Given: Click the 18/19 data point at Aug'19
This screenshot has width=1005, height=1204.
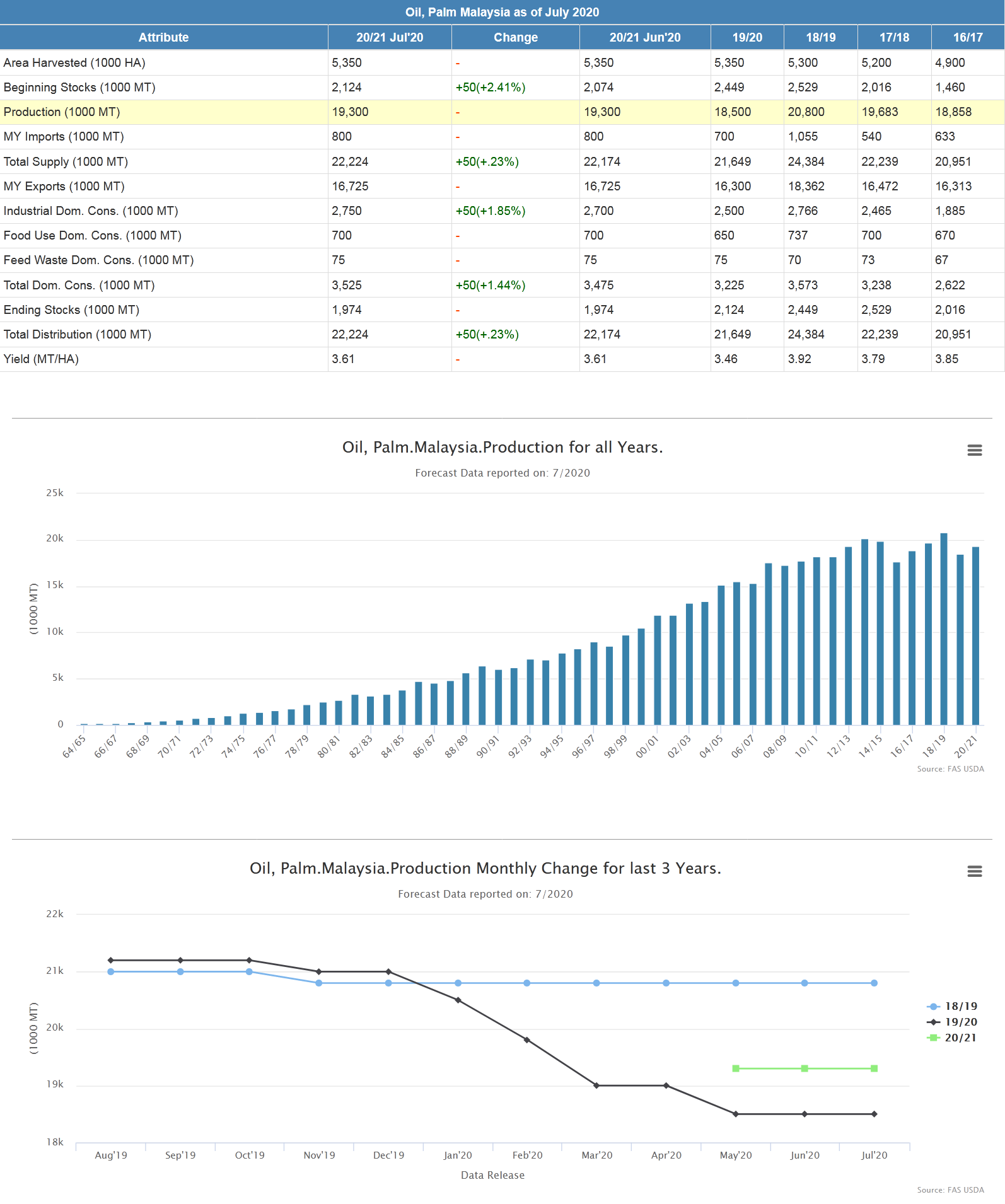Looking at the screenshot, I should [x=111, y=972].
